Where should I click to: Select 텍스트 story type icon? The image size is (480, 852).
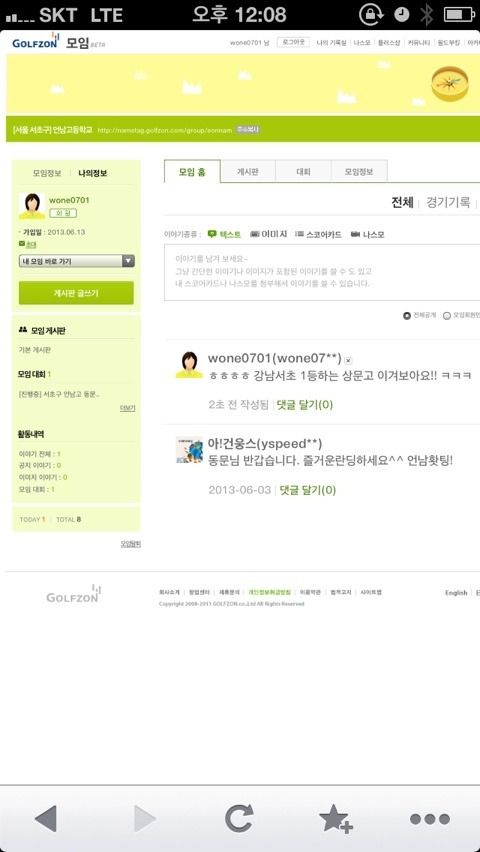tap(212, 234)
